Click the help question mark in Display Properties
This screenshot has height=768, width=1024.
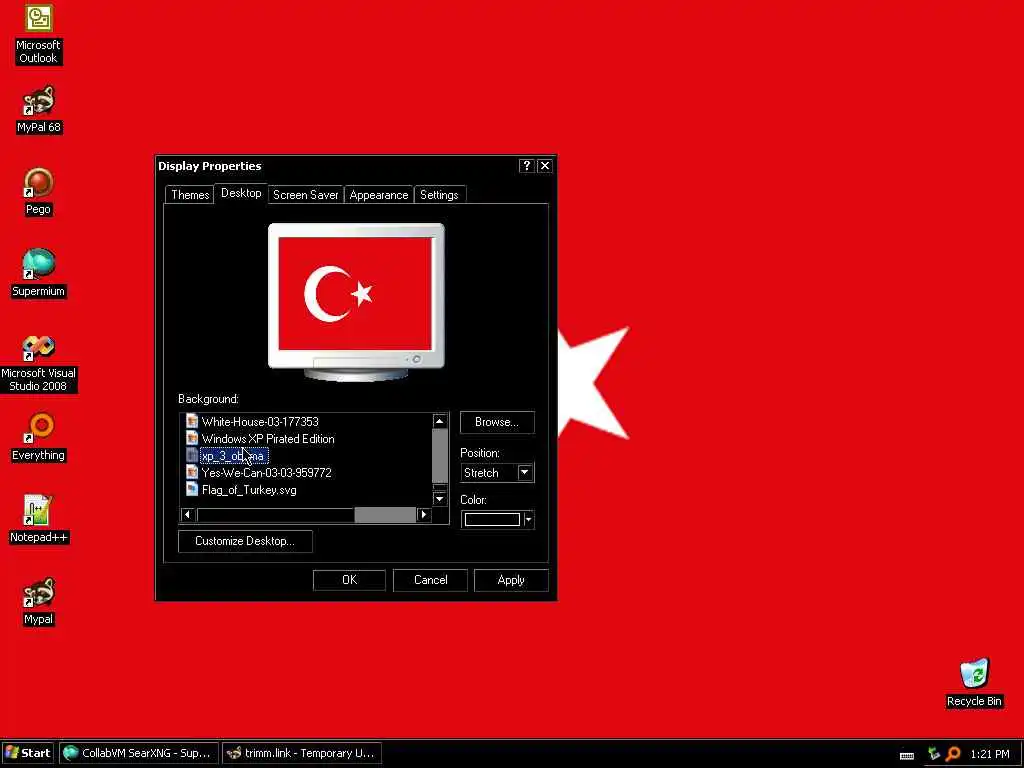tap(526, 166)
